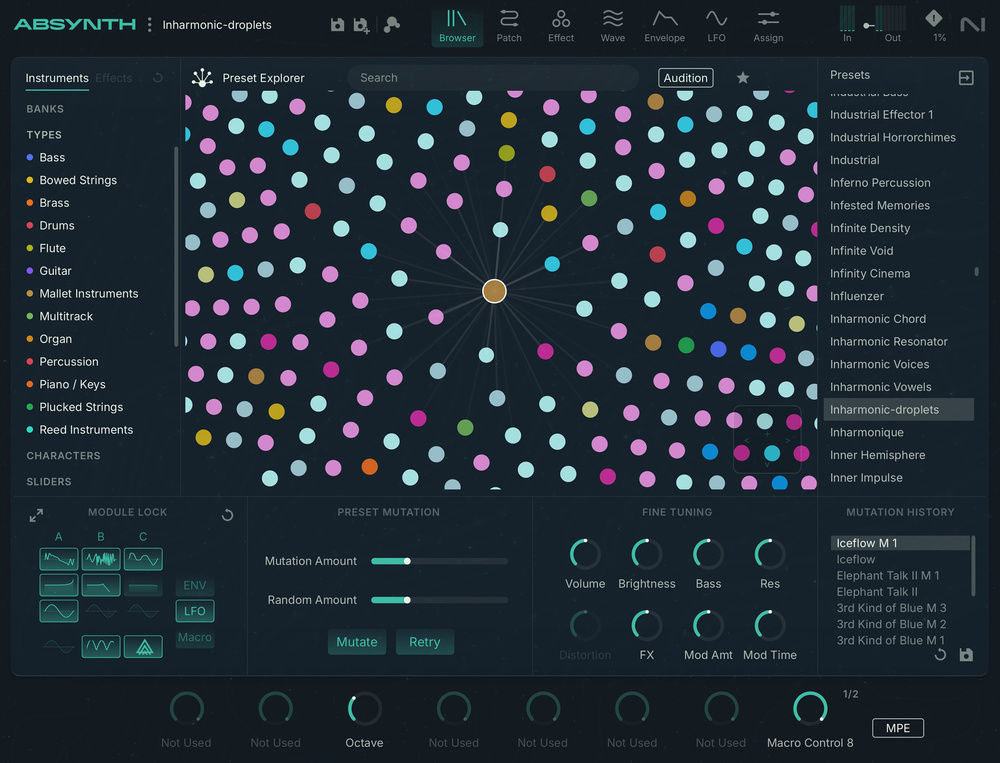Click the Mod Time knob
Image resolution: width=1000 pixels, height=763 pixels.
pyautogui.click(x=770, y=625)
